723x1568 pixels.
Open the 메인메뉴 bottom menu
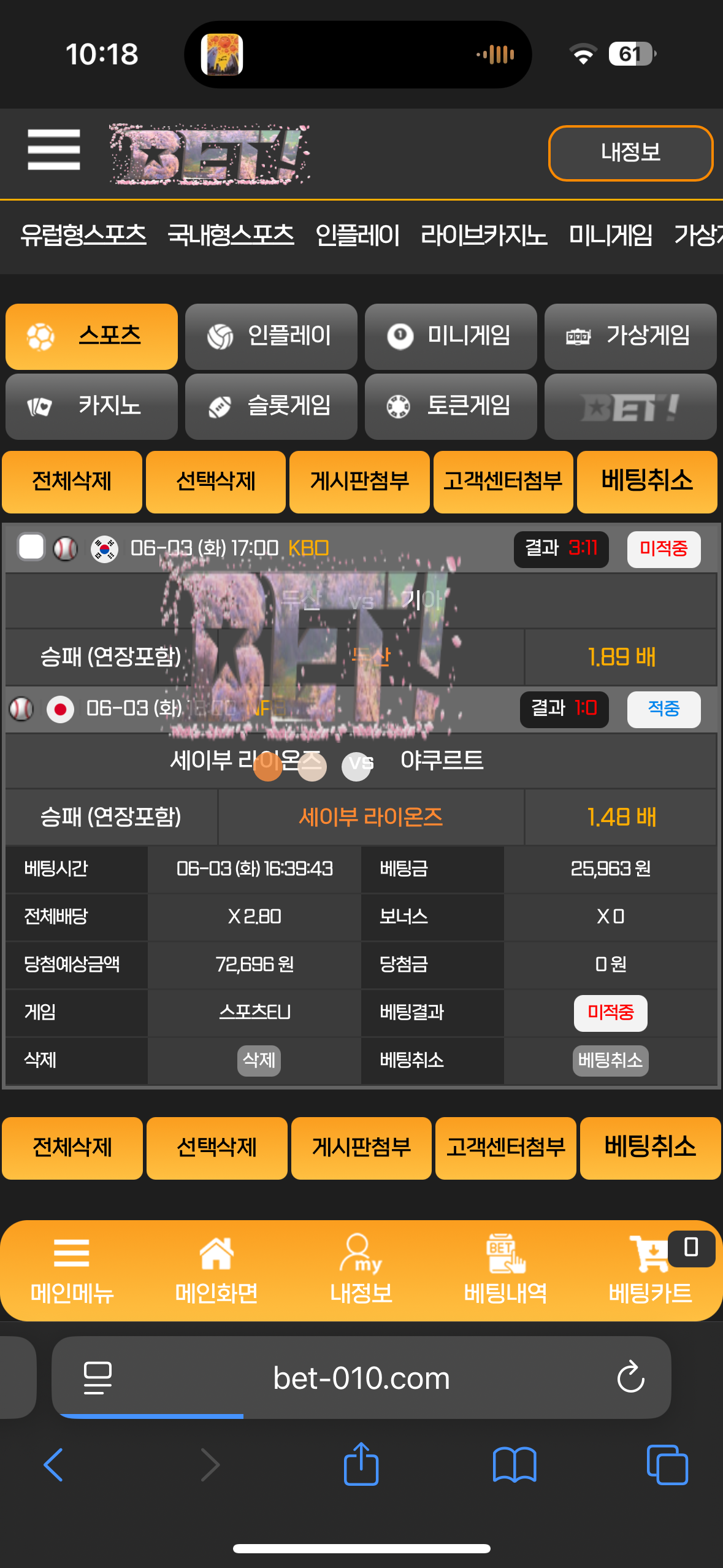[72, 1270]
